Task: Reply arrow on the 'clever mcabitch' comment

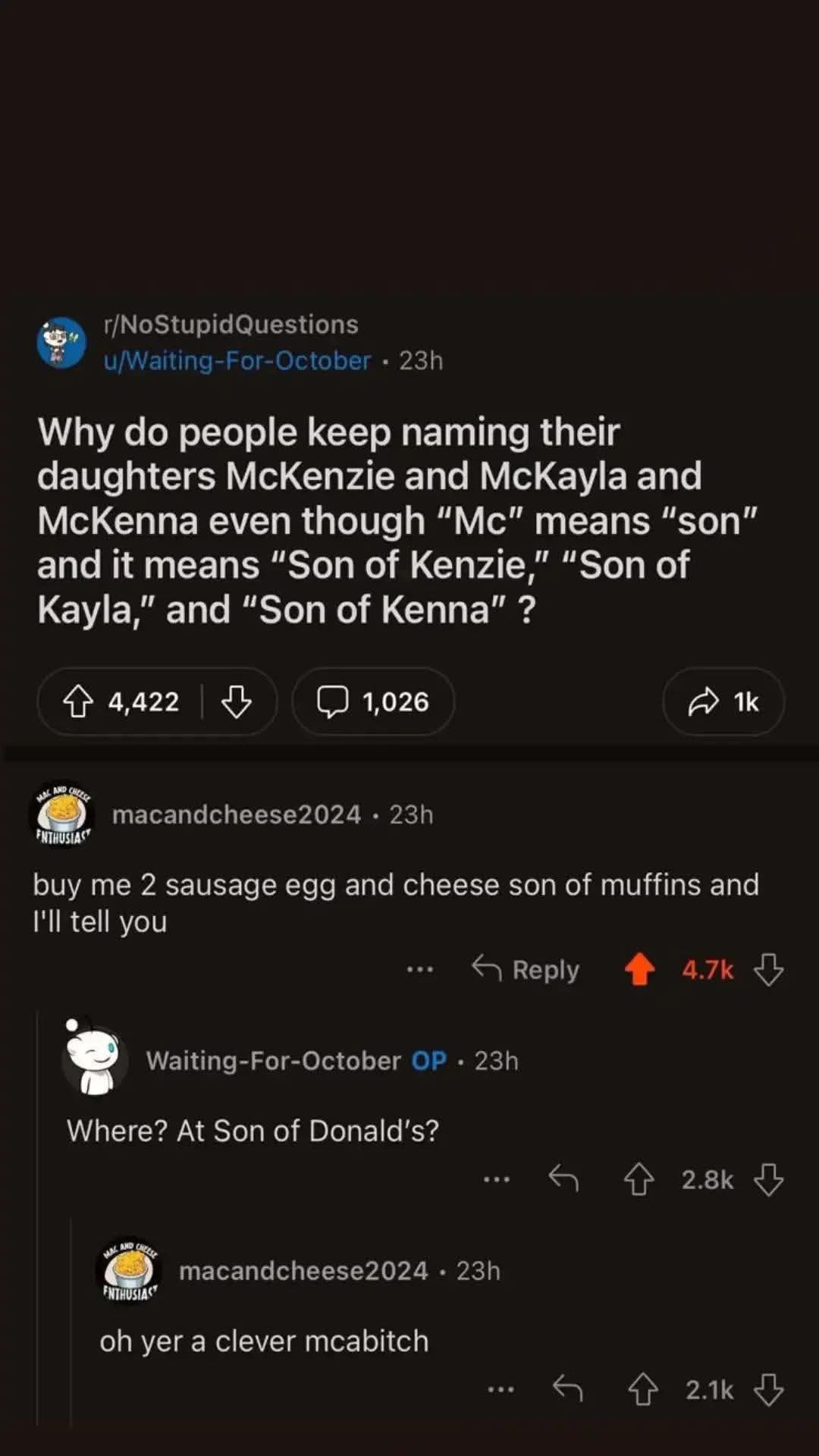Action: 567,1389
